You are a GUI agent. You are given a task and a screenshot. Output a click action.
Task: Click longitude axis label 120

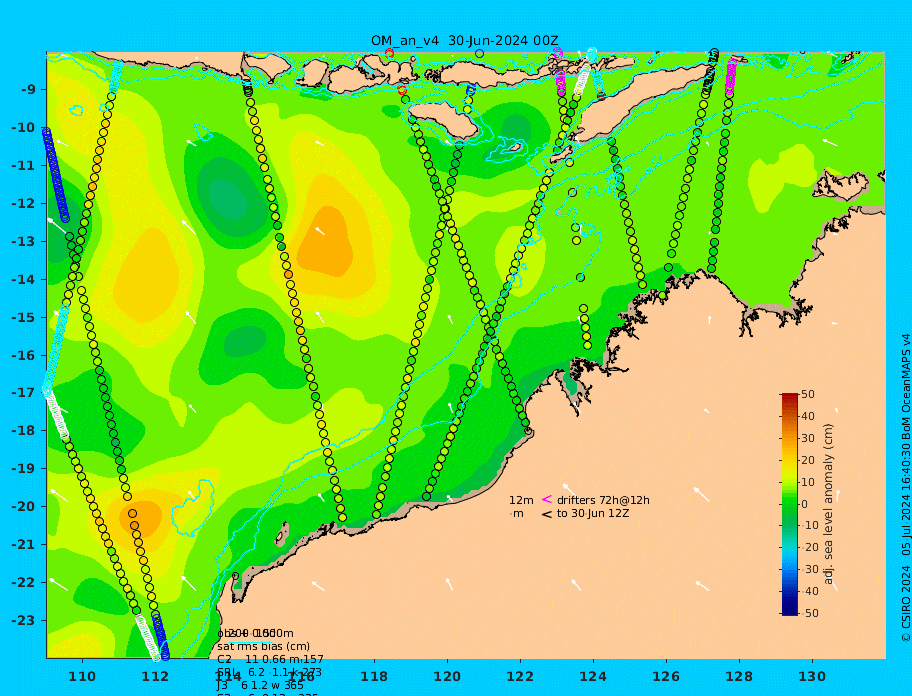coord(447,676)
